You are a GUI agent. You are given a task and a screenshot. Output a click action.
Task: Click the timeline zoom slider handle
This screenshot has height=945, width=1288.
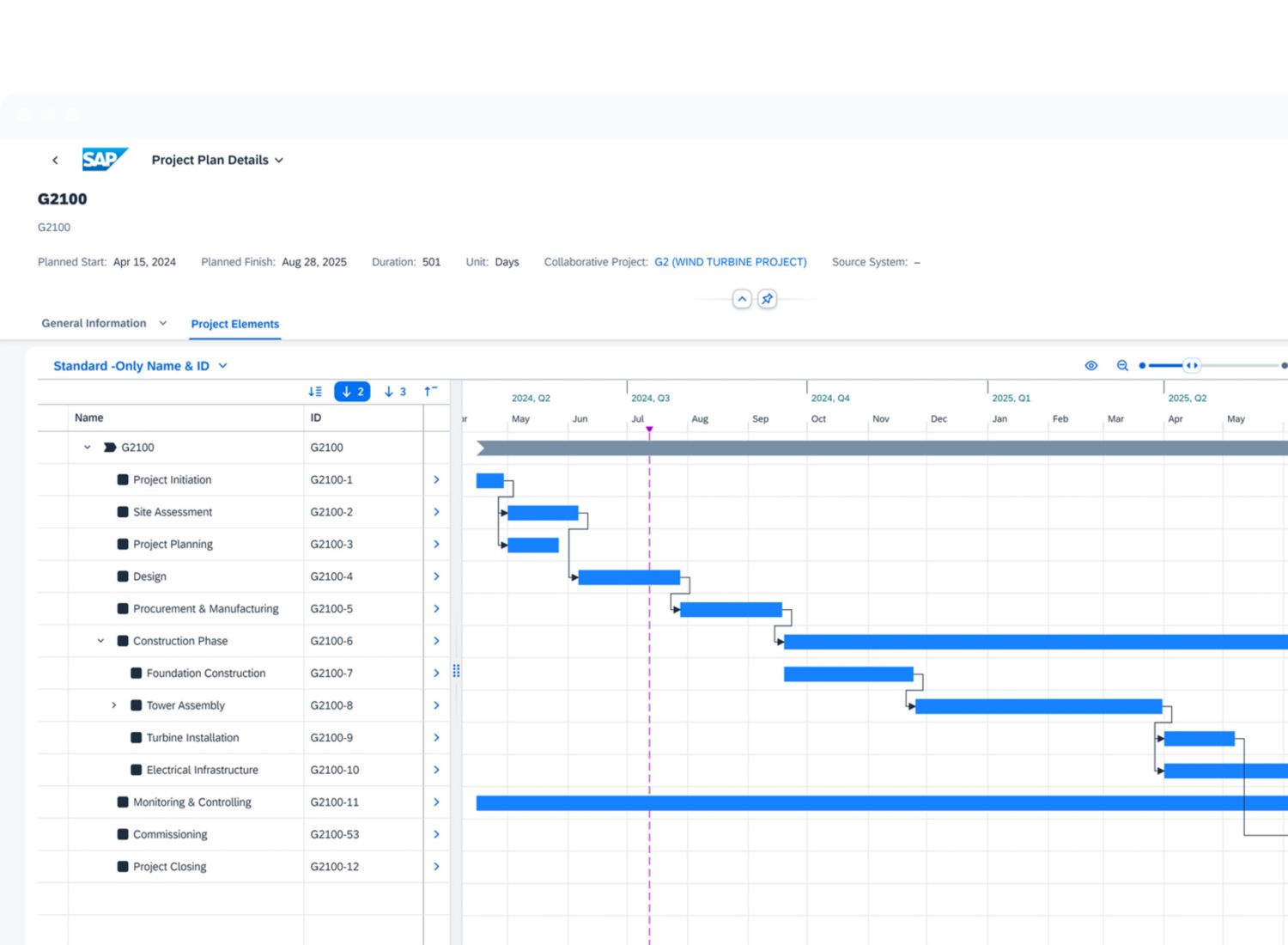click(1191, 366)
